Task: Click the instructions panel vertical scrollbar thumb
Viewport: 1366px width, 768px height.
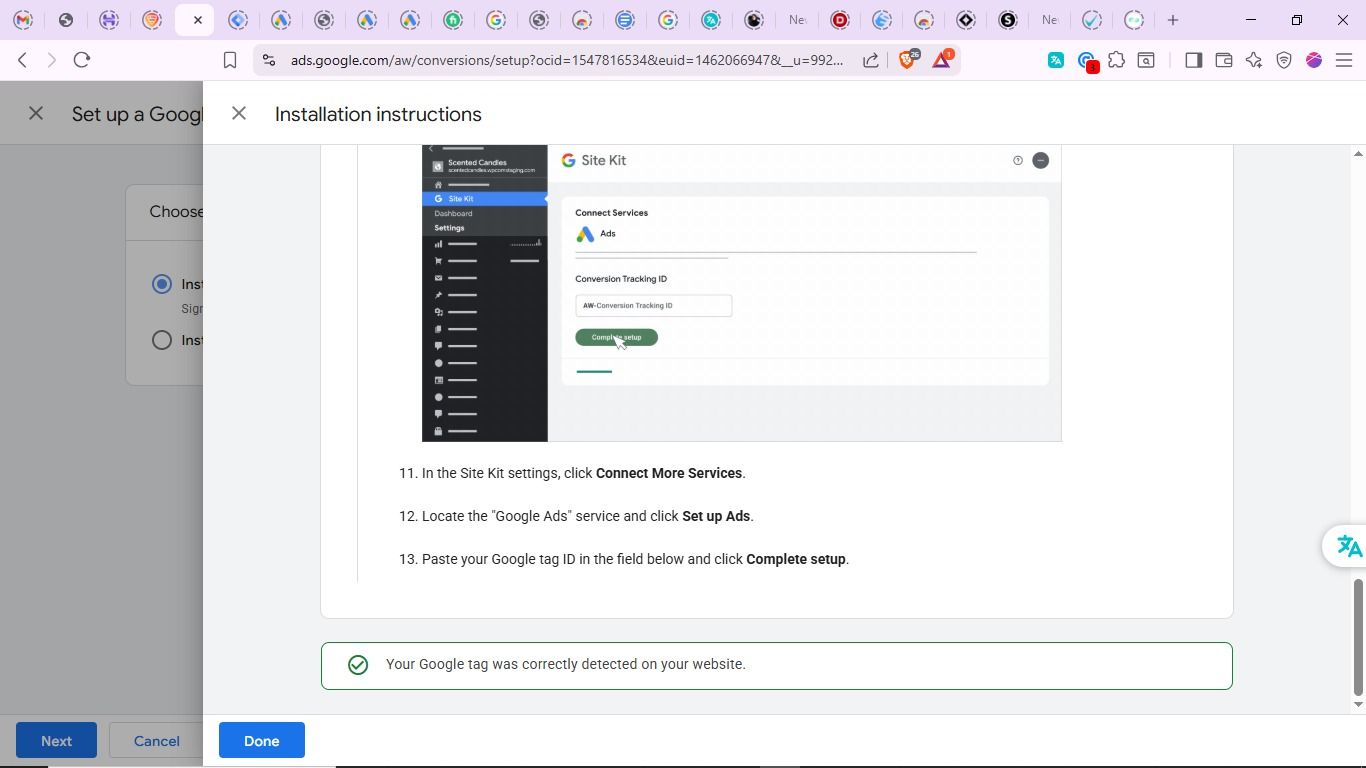Action: 1358,637
